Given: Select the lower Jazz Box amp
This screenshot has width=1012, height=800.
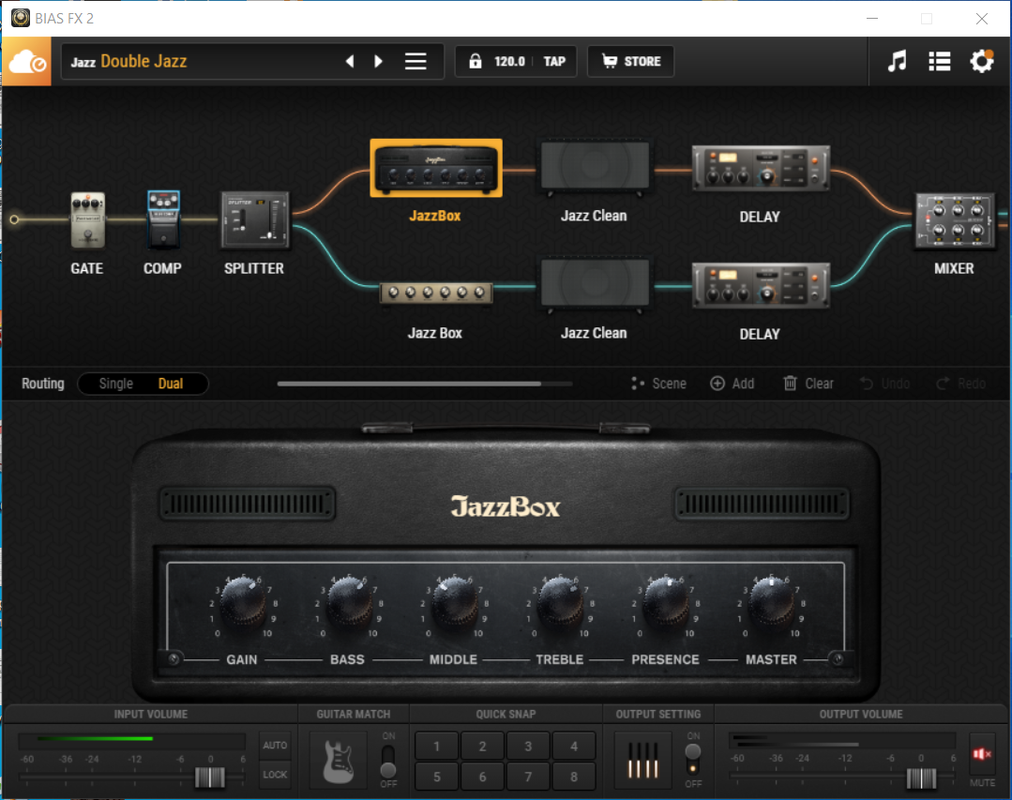Looking at the screenshot, I should pyautogui.click(x=436, y=293).
